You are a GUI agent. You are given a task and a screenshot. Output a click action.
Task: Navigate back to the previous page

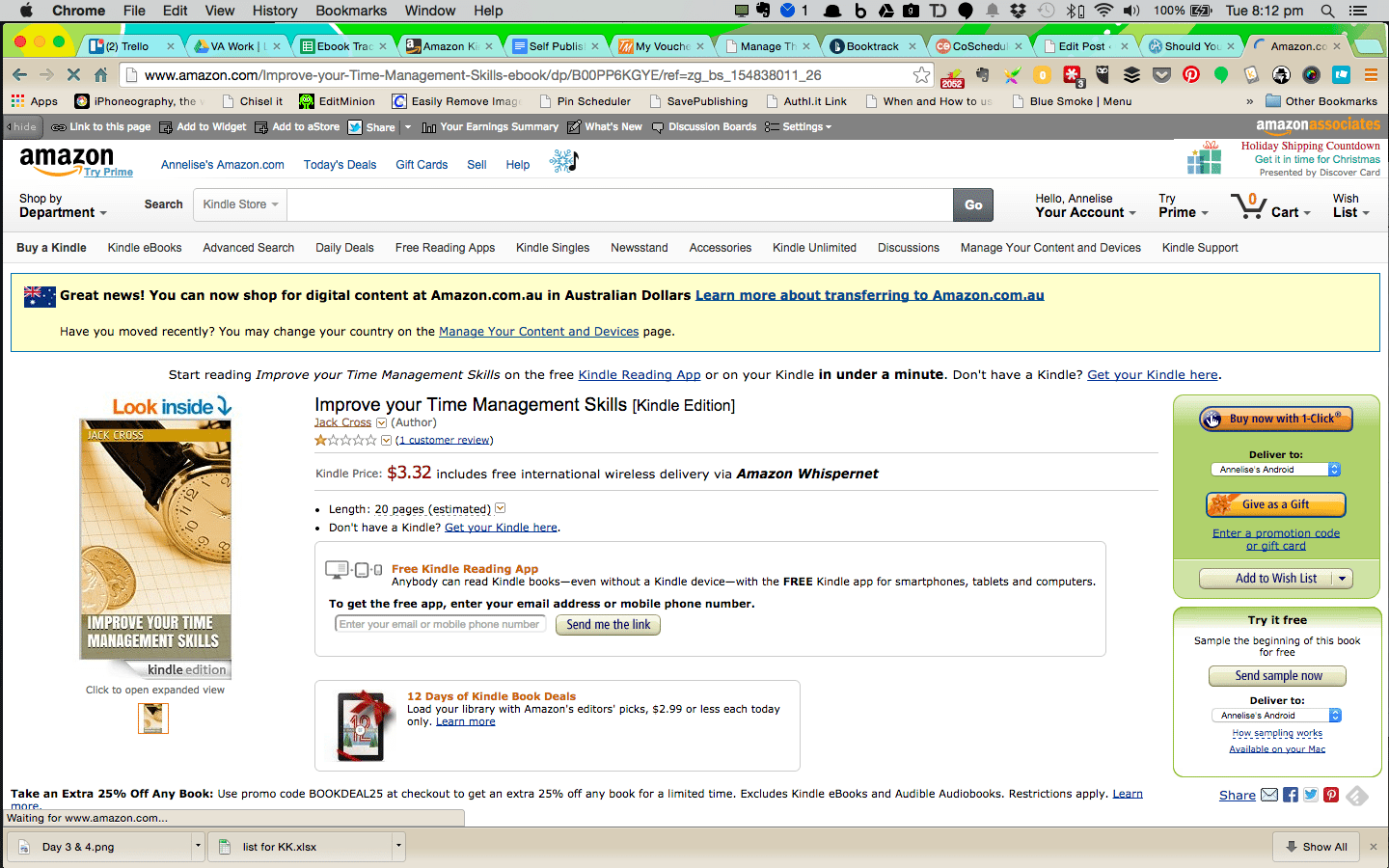point(19,74)
